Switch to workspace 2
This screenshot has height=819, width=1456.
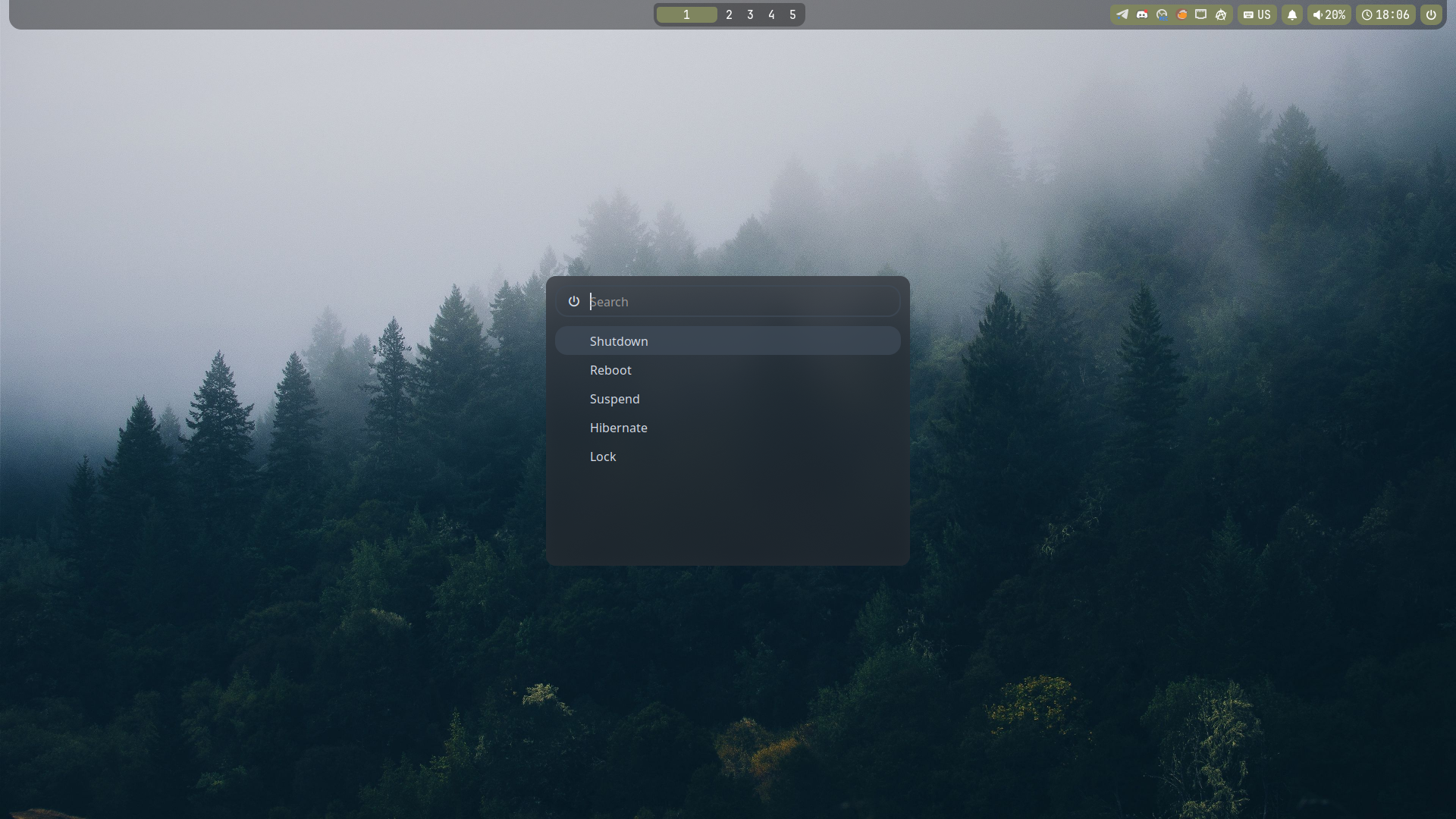tap(729, 14)
